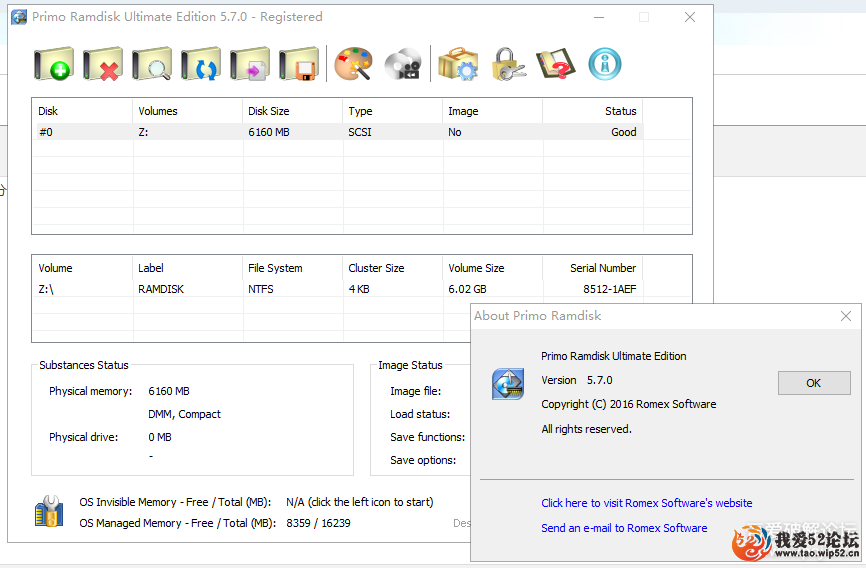Click the Label column header
This screenshot has width=866, height=568.
coord(188,268)
